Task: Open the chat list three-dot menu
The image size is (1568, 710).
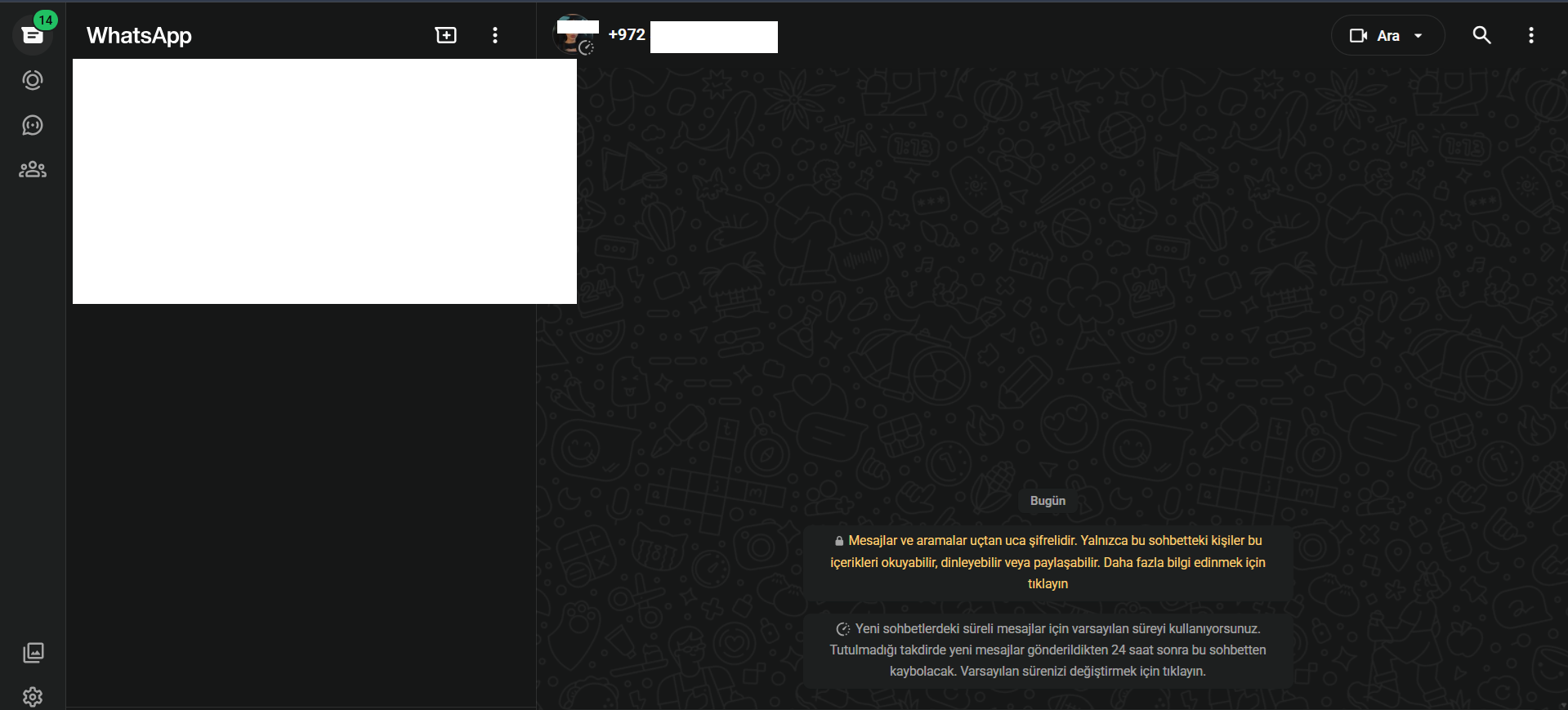Action: (x=495, y=35)
